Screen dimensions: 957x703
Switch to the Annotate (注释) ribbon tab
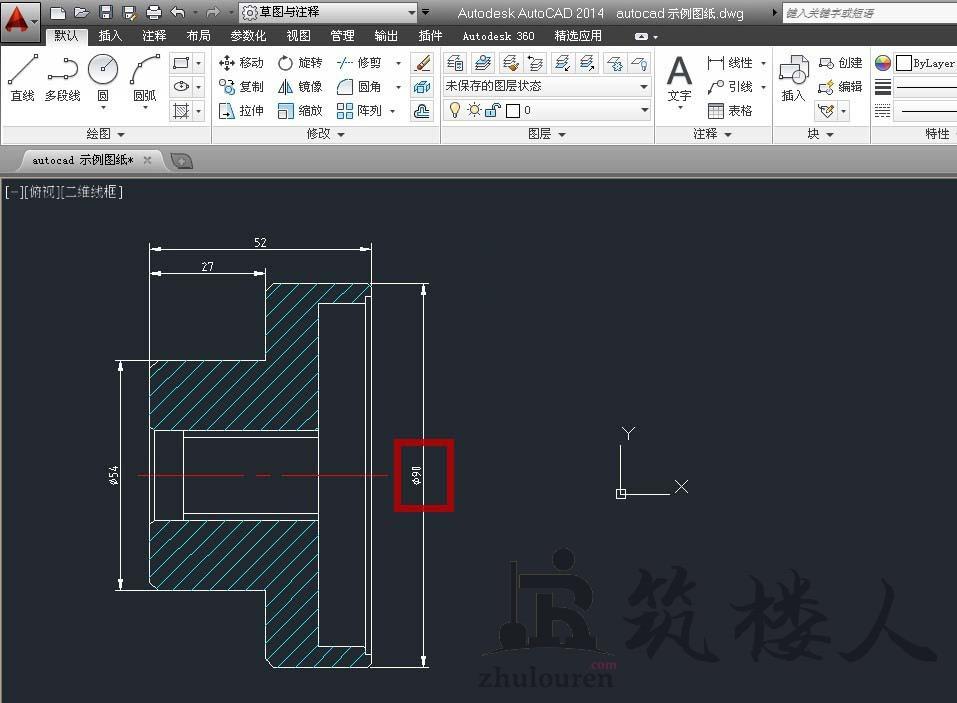click(154, 36)
